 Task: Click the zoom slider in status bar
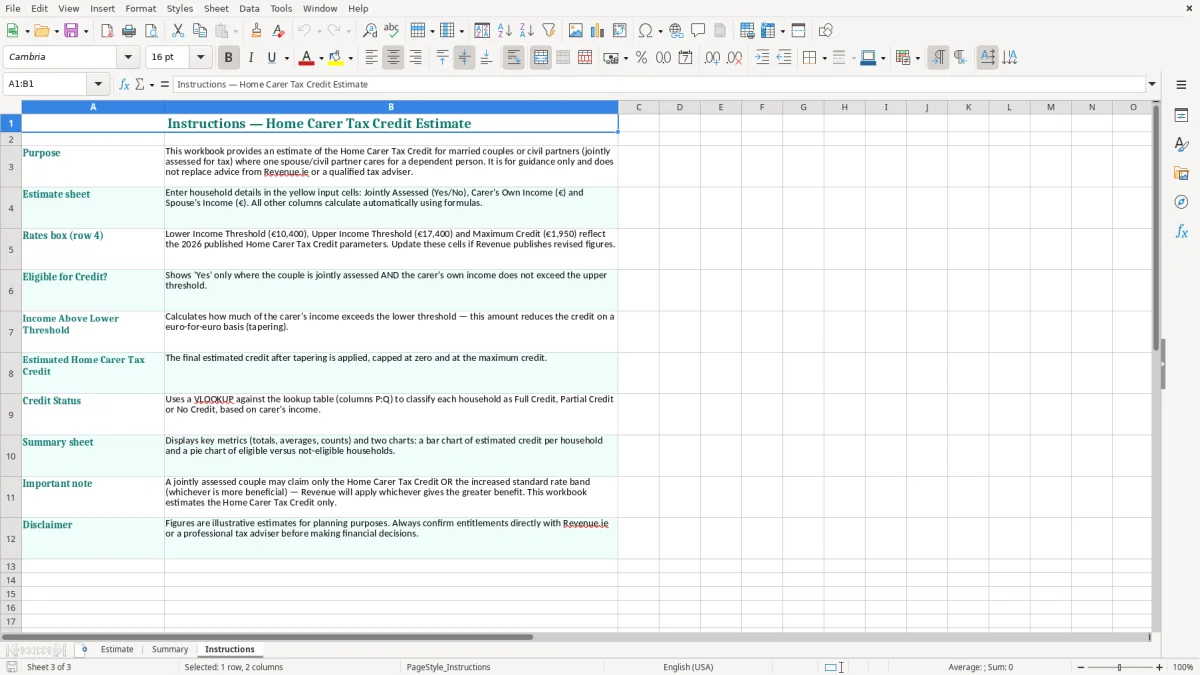click(x=1120, y=667)
